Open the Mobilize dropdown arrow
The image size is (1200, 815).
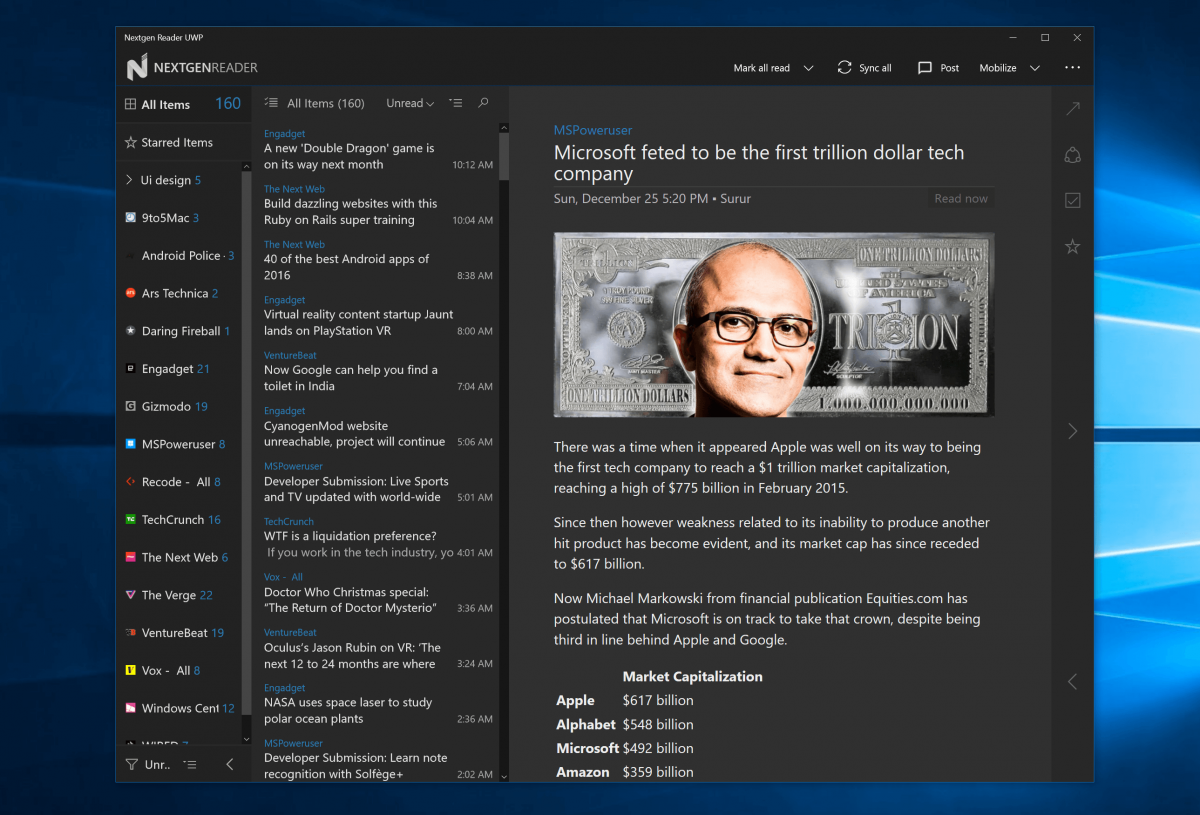1034,68
